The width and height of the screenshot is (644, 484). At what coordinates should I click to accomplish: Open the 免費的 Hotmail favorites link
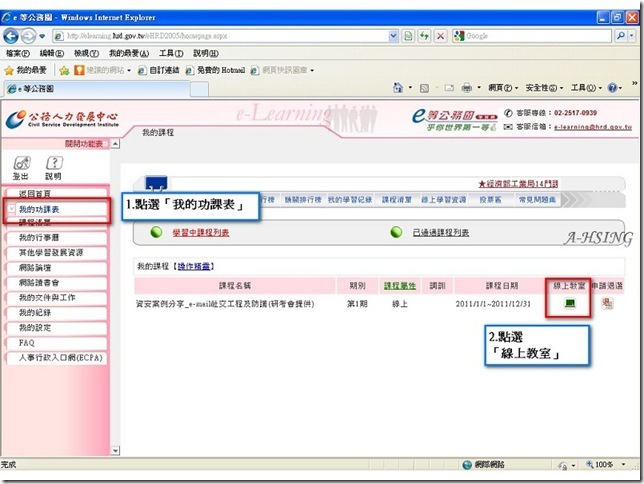(215, 70)
